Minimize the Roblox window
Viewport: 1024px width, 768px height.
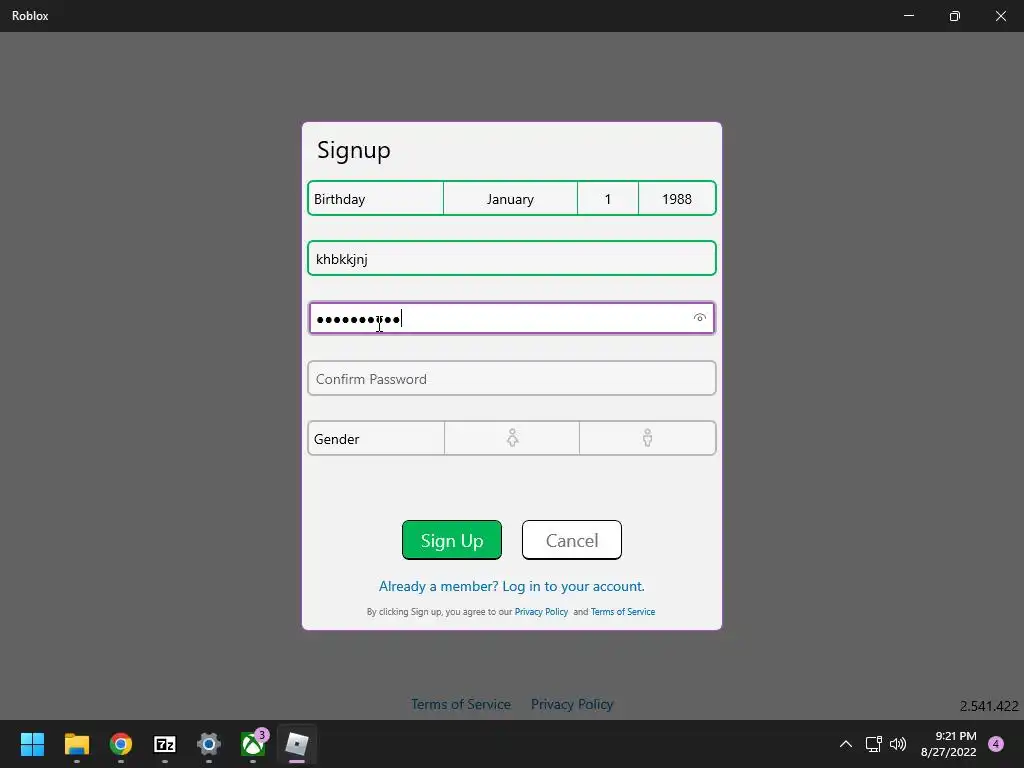[908, 16]
